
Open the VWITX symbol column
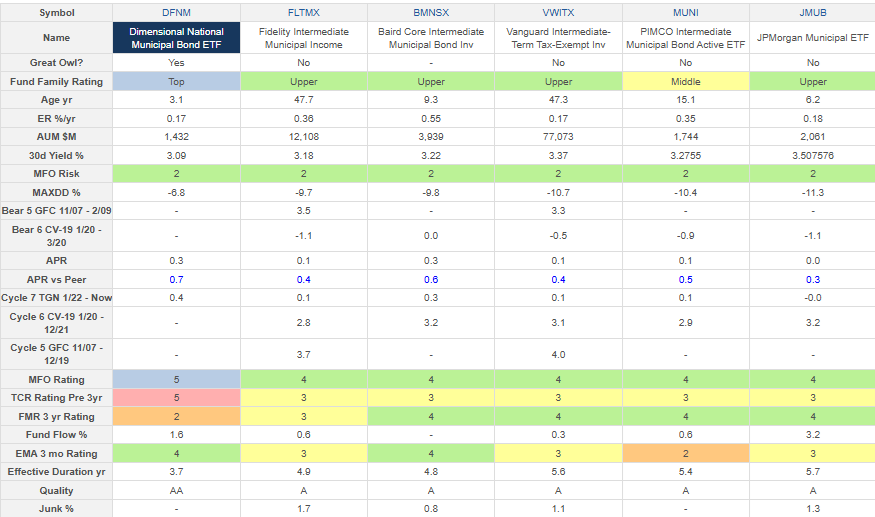pos(557,12)
